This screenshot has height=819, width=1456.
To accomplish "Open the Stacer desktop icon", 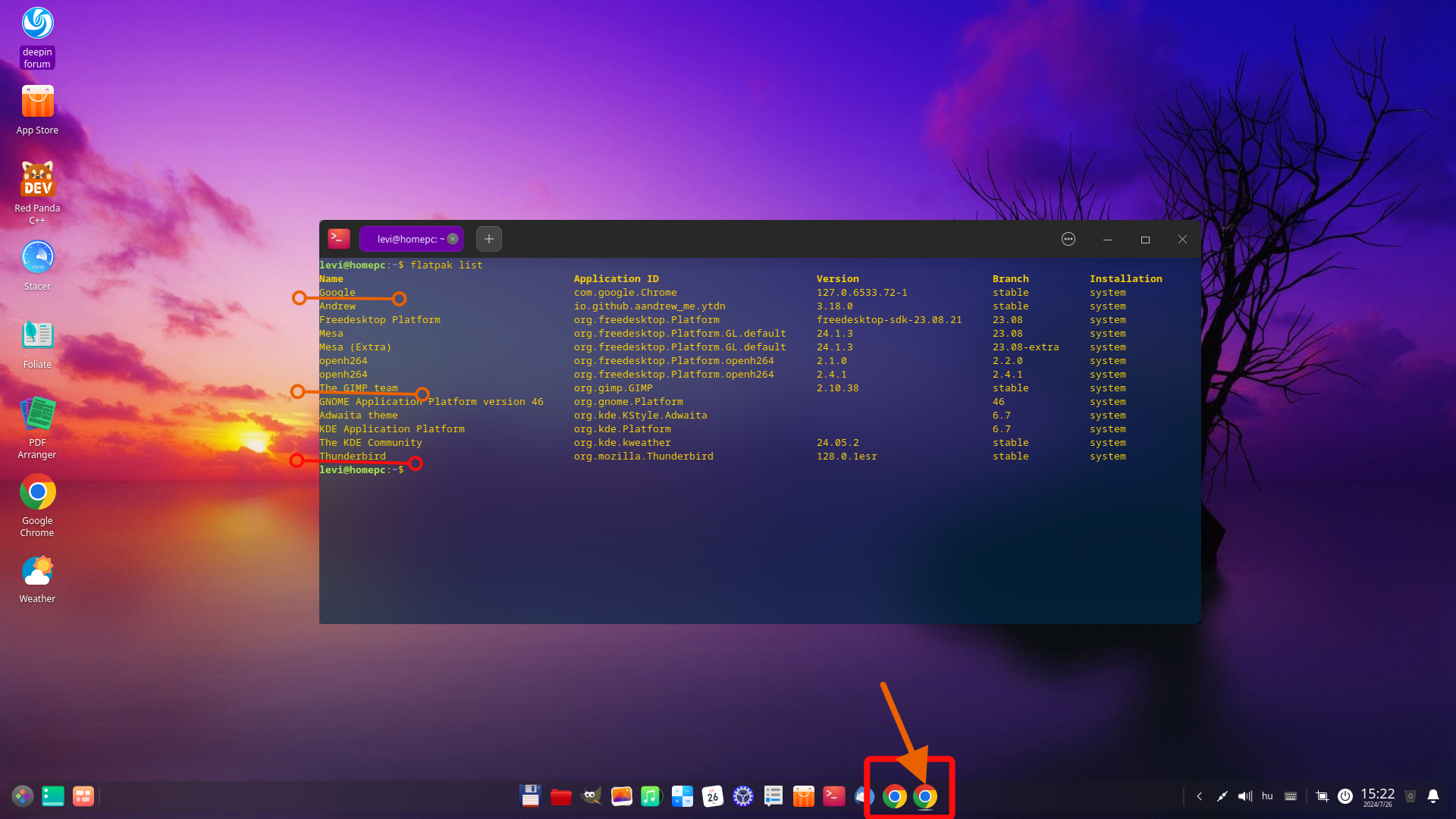I will point(37,265).
